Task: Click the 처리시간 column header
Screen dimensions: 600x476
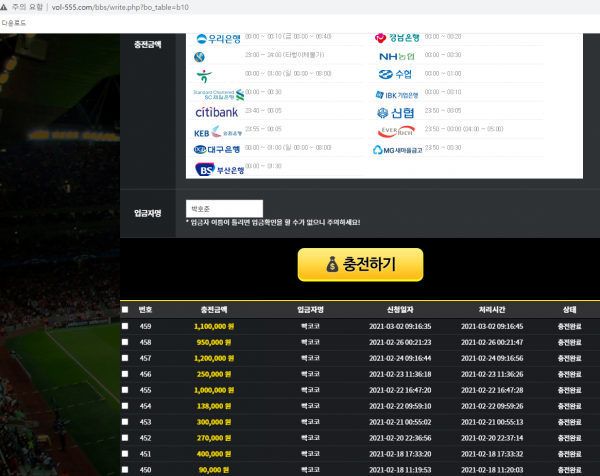Action: [x=492, y=310]
